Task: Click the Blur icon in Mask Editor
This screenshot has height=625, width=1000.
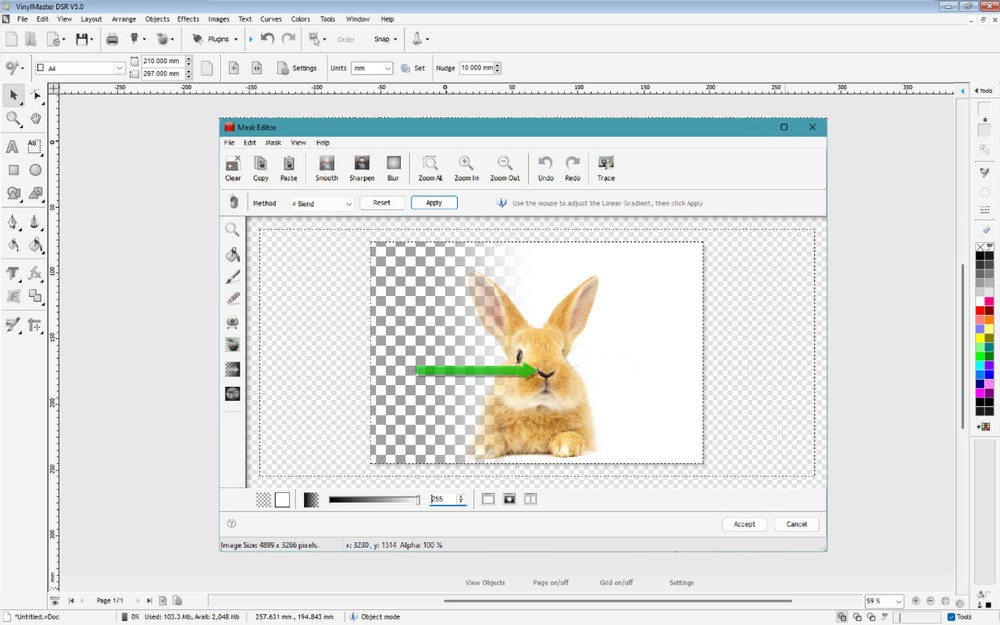Action: (393, 166)
